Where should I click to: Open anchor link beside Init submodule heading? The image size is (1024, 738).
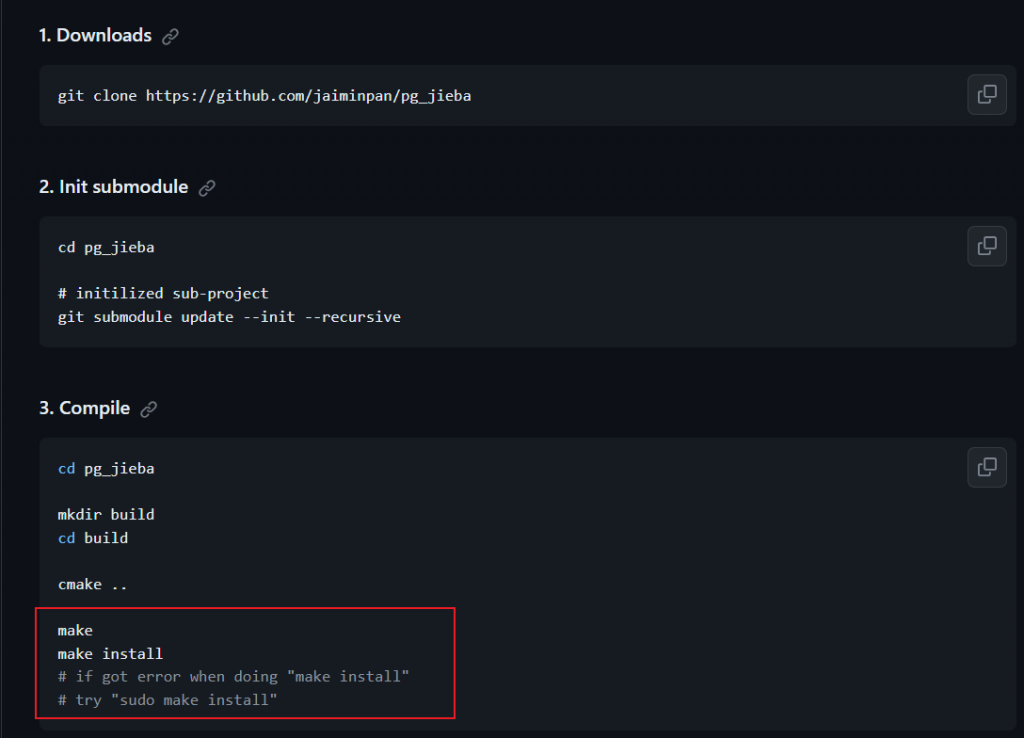coord(207,188)
